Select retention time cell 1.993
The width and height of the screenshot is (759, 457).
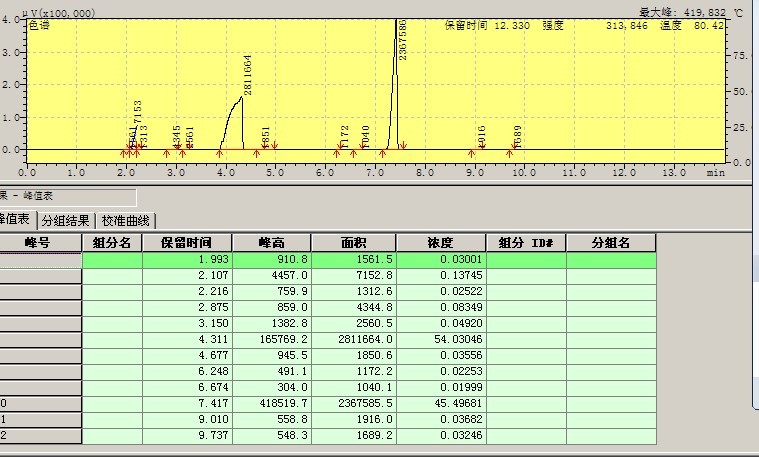click(187, 259)
